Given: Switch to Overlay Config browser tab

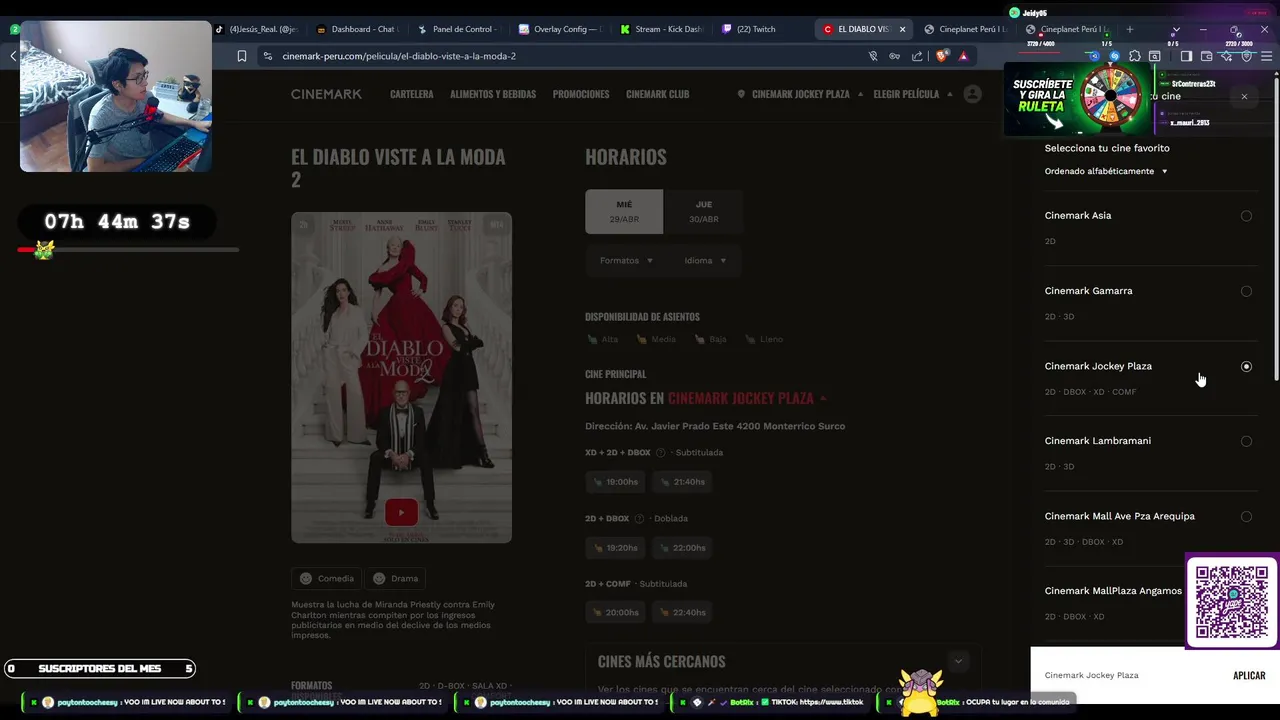Looking at the screenshot, I should point(560,29).
